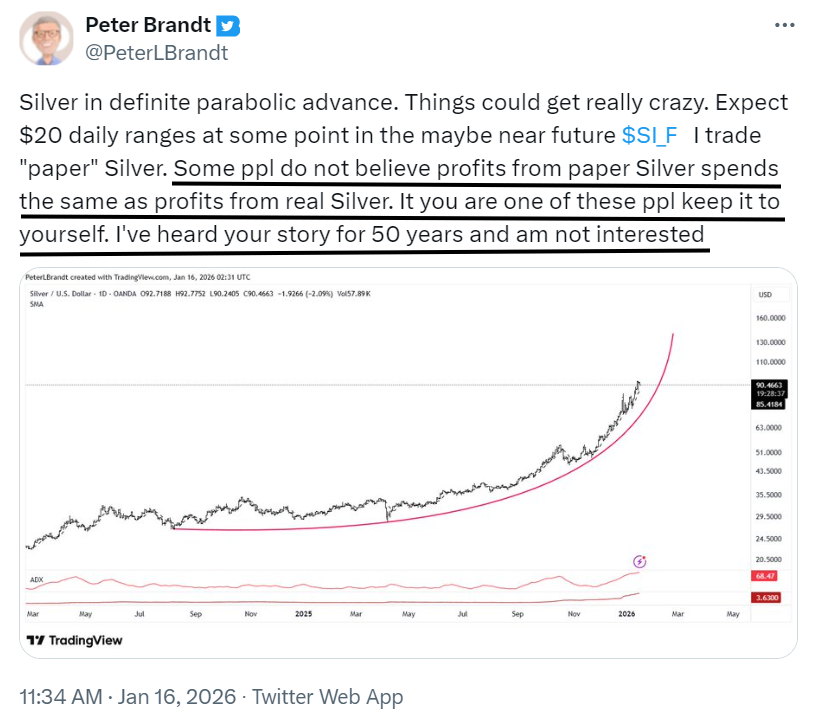Click the USD currency label on chart
817x725 pixels.
point(768,295)
